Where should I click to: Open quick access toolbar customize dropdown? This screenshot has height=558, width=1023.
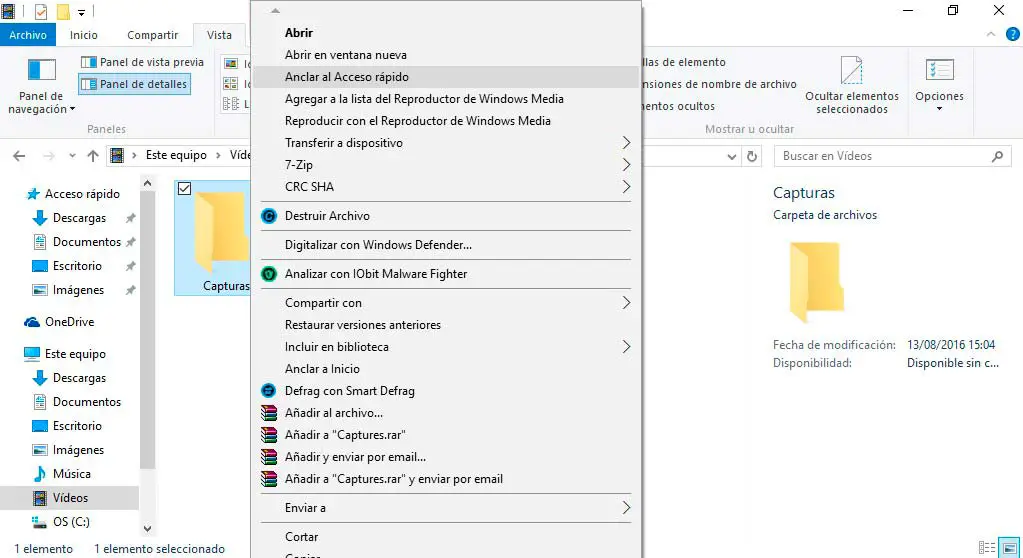pyautogui.click(x=82, y=12)
